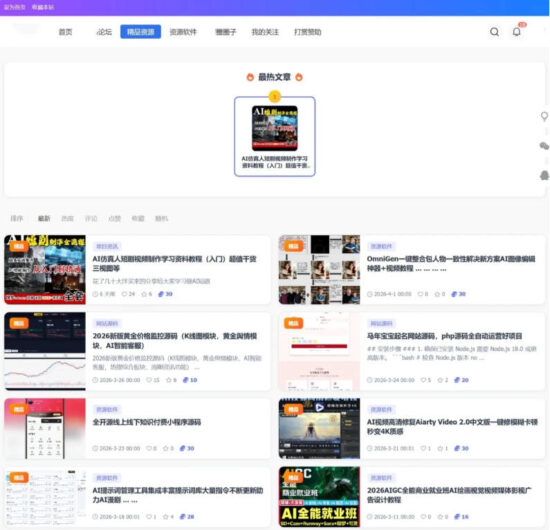Viewport: 550px width, 530px height.
Task: Click AI全能就业班 thumbnail image
Action: (319, 497)
